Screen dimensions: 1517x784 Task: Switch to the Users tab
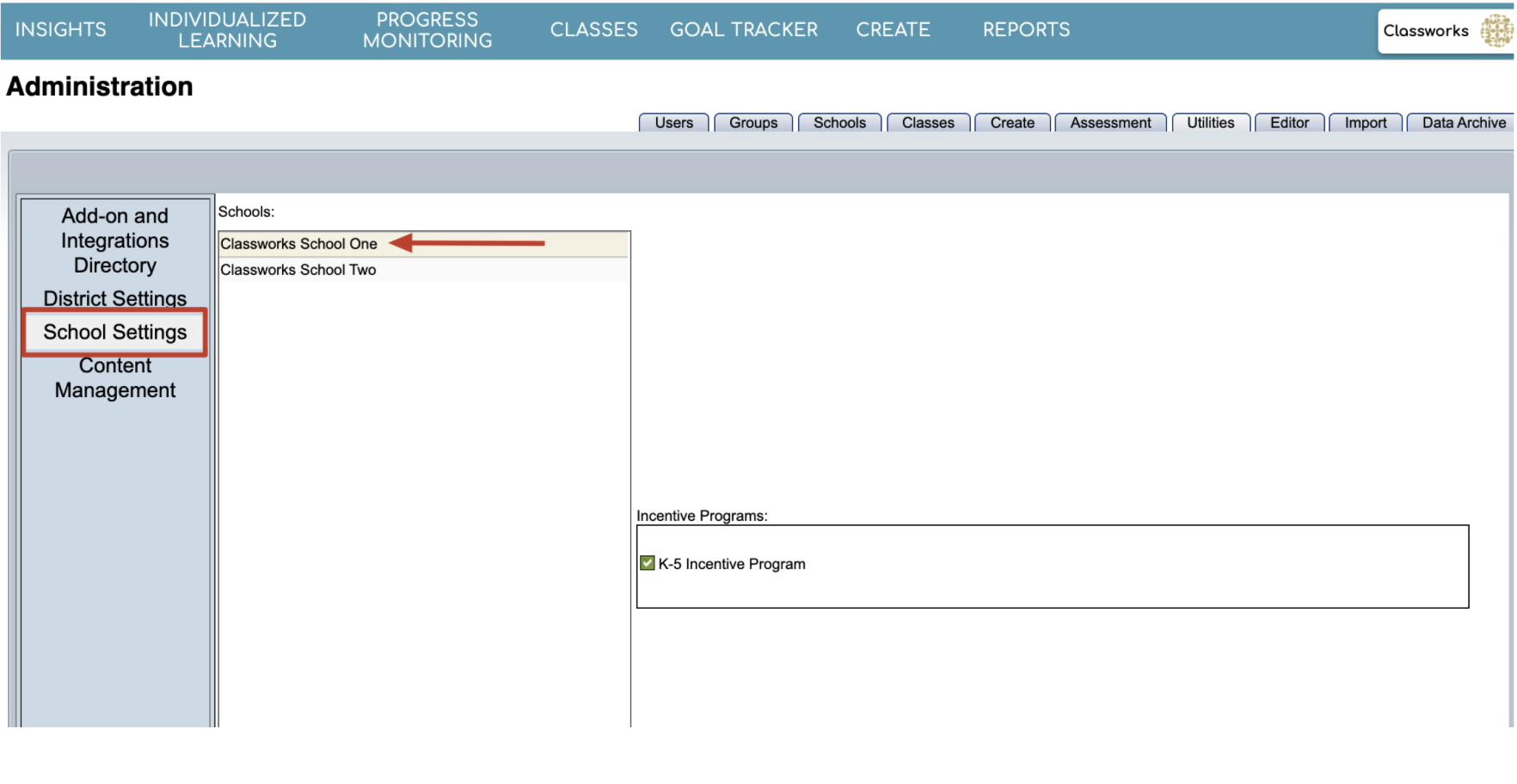[x=674, y=123]
